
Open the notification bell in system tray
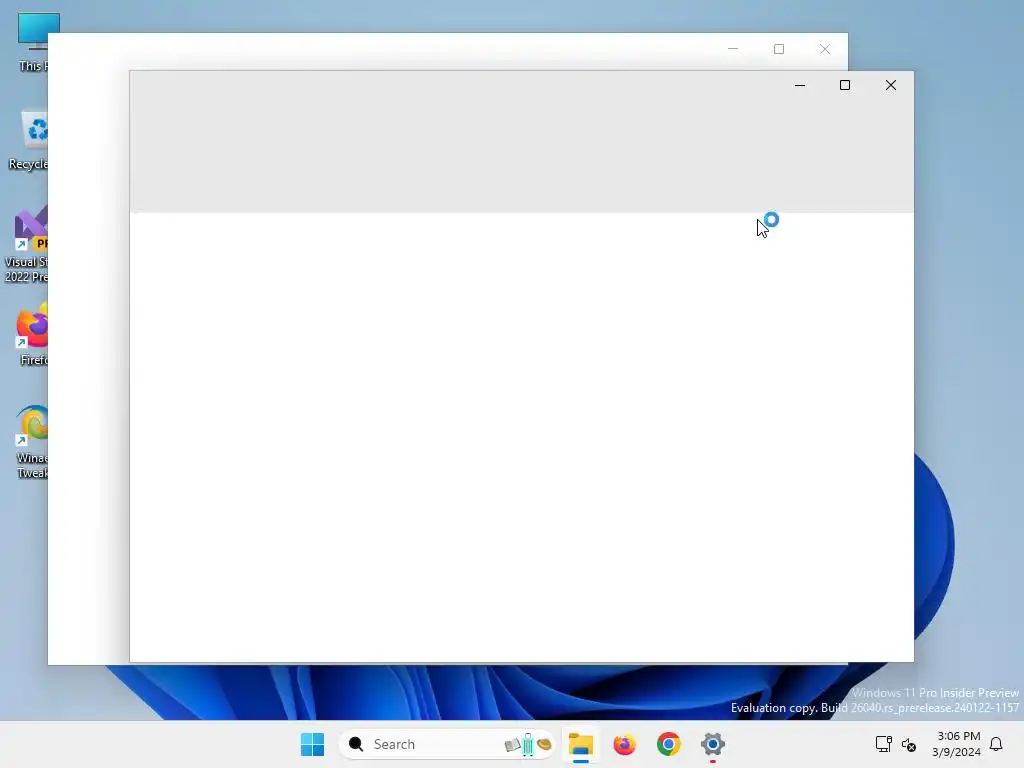[x=996, y=744]
